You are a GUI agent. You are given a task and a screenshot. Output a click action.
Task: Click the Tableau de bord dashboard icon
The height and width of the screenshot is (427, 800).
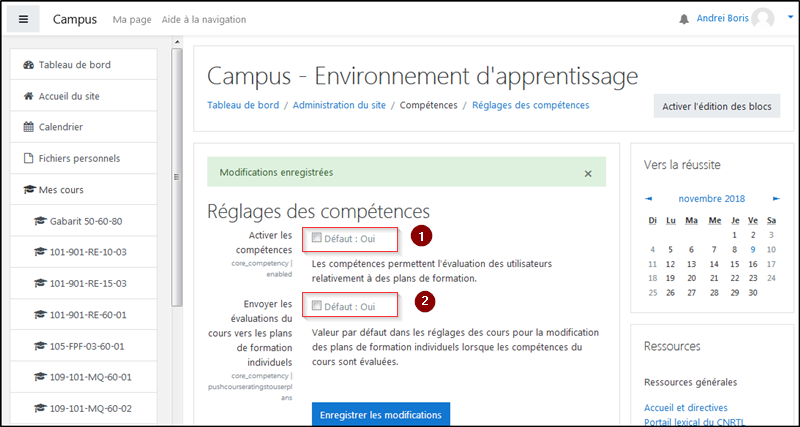click(29, 65)
